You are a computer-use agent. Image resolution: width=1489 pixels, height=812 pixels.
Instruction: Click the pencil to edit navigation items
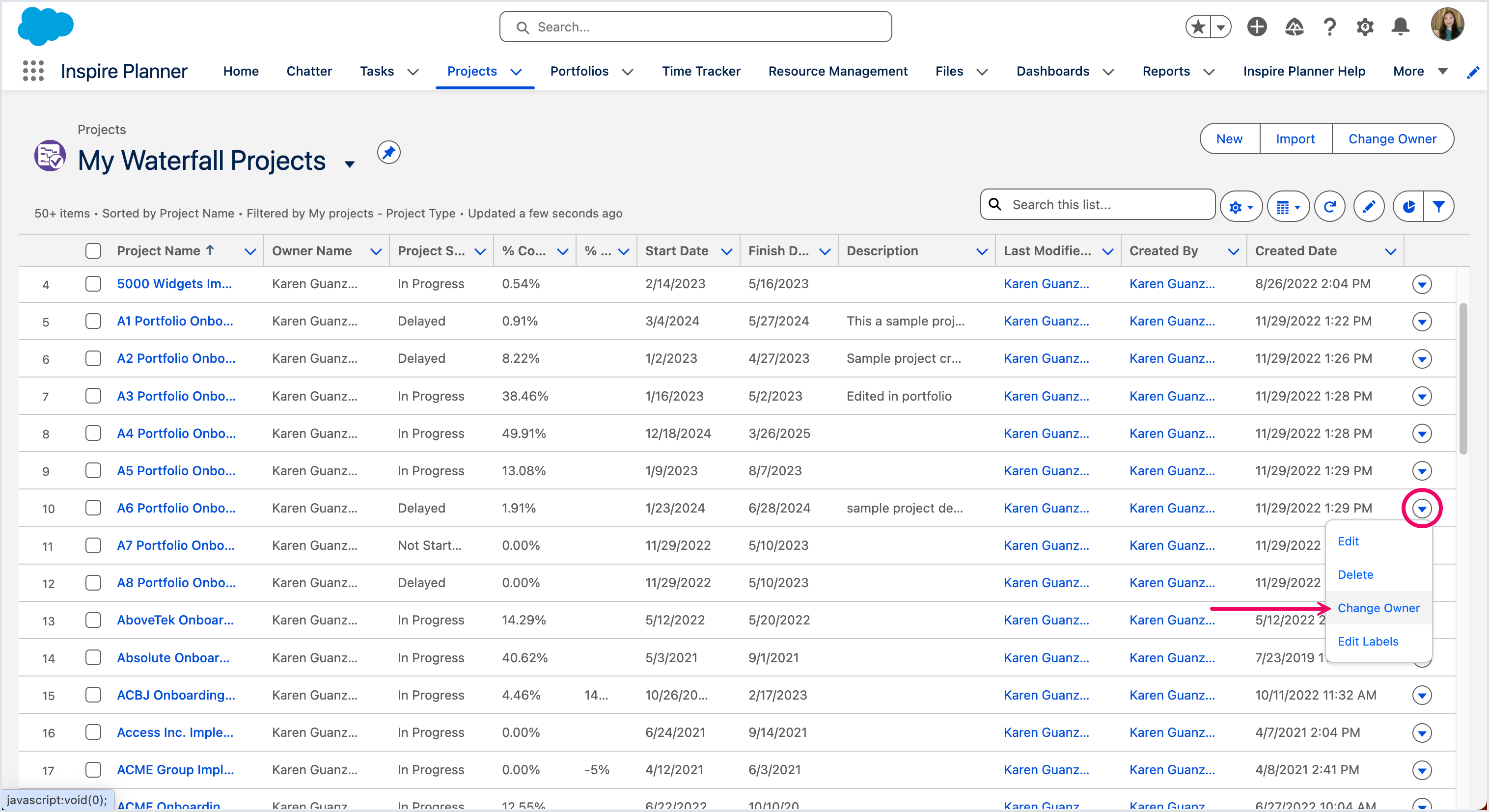(1473, 72)
